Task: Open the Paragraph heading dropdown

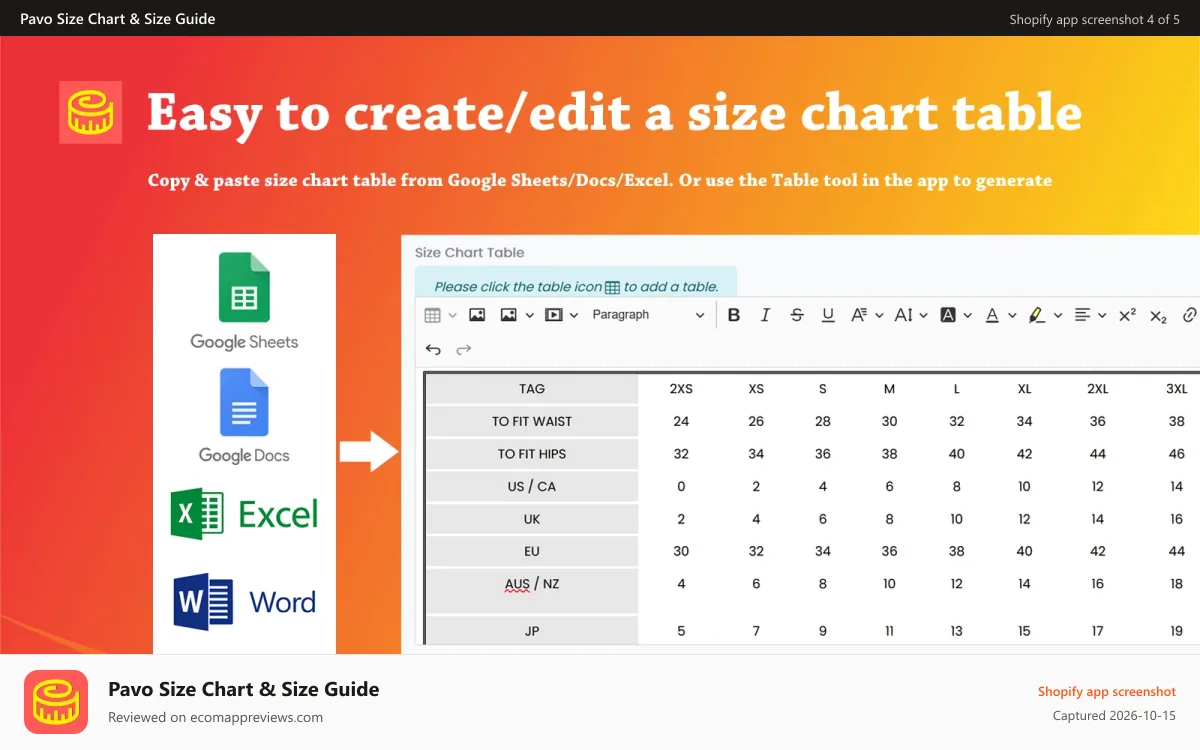Action: tap(648, 315)
